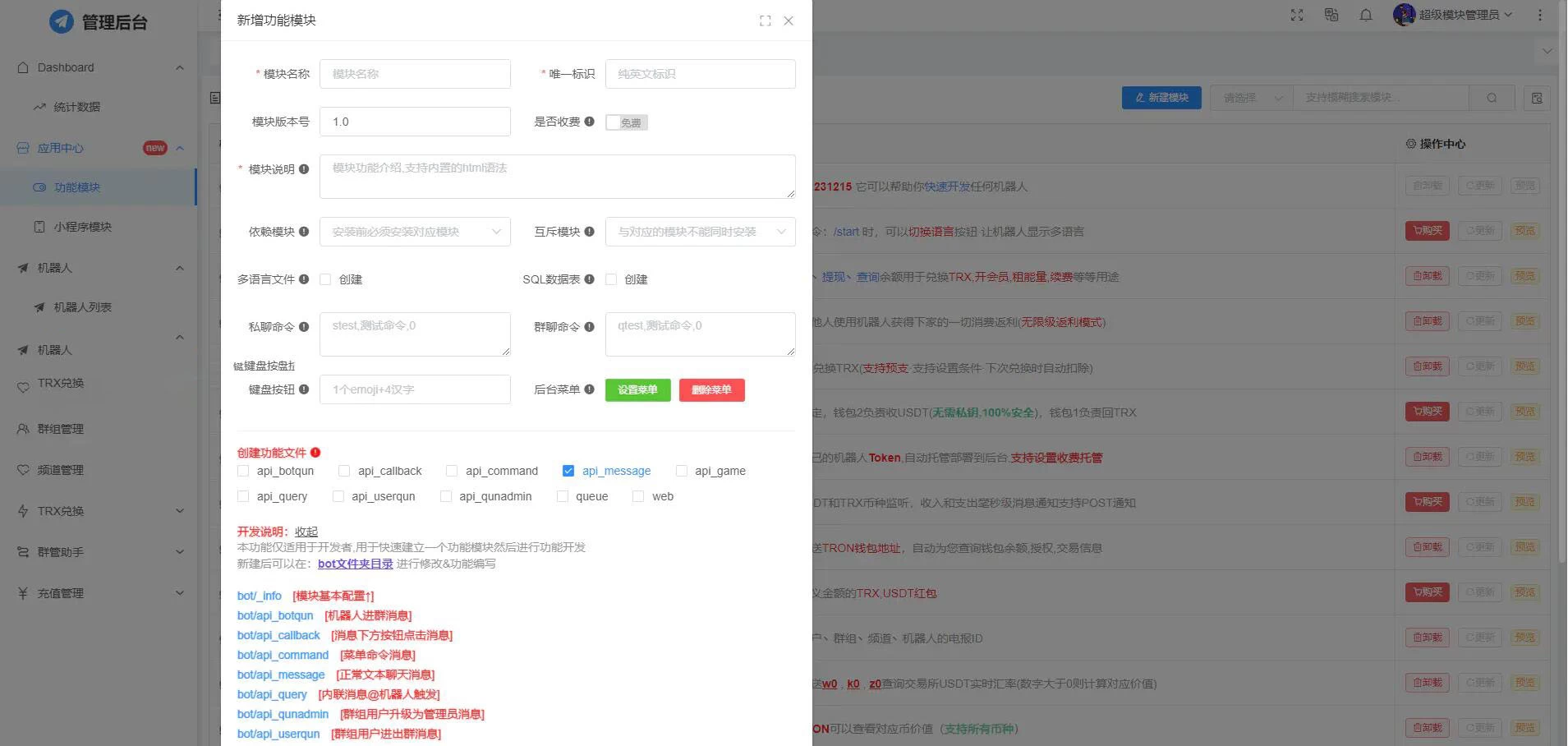Image resolution: width=1568 pixels, height=746 pixels.
Task: Open the bot文件夹目录 link
Action: click(355, 564)
